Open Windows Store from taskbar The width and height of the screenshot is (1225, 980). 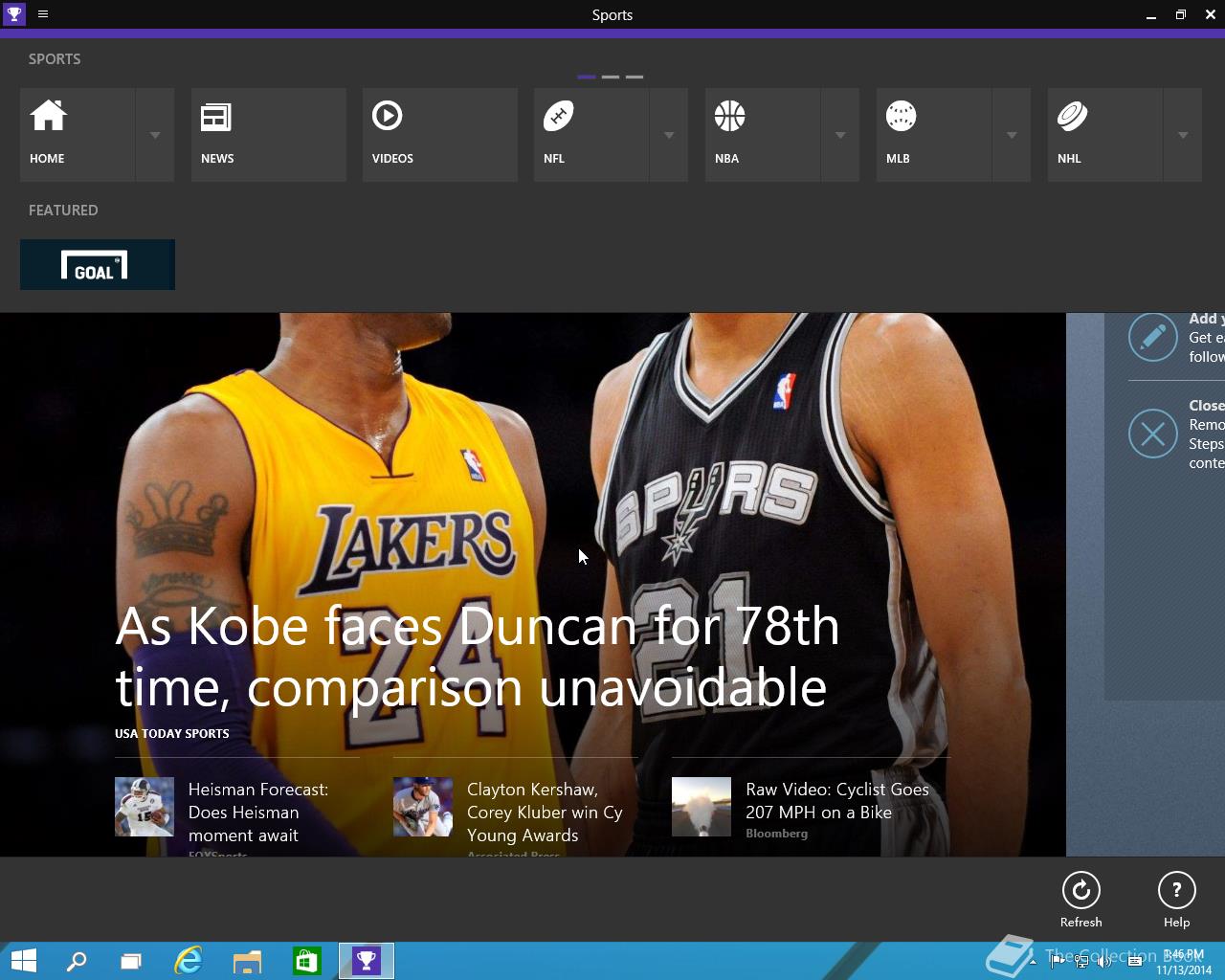tap(306, 961)
